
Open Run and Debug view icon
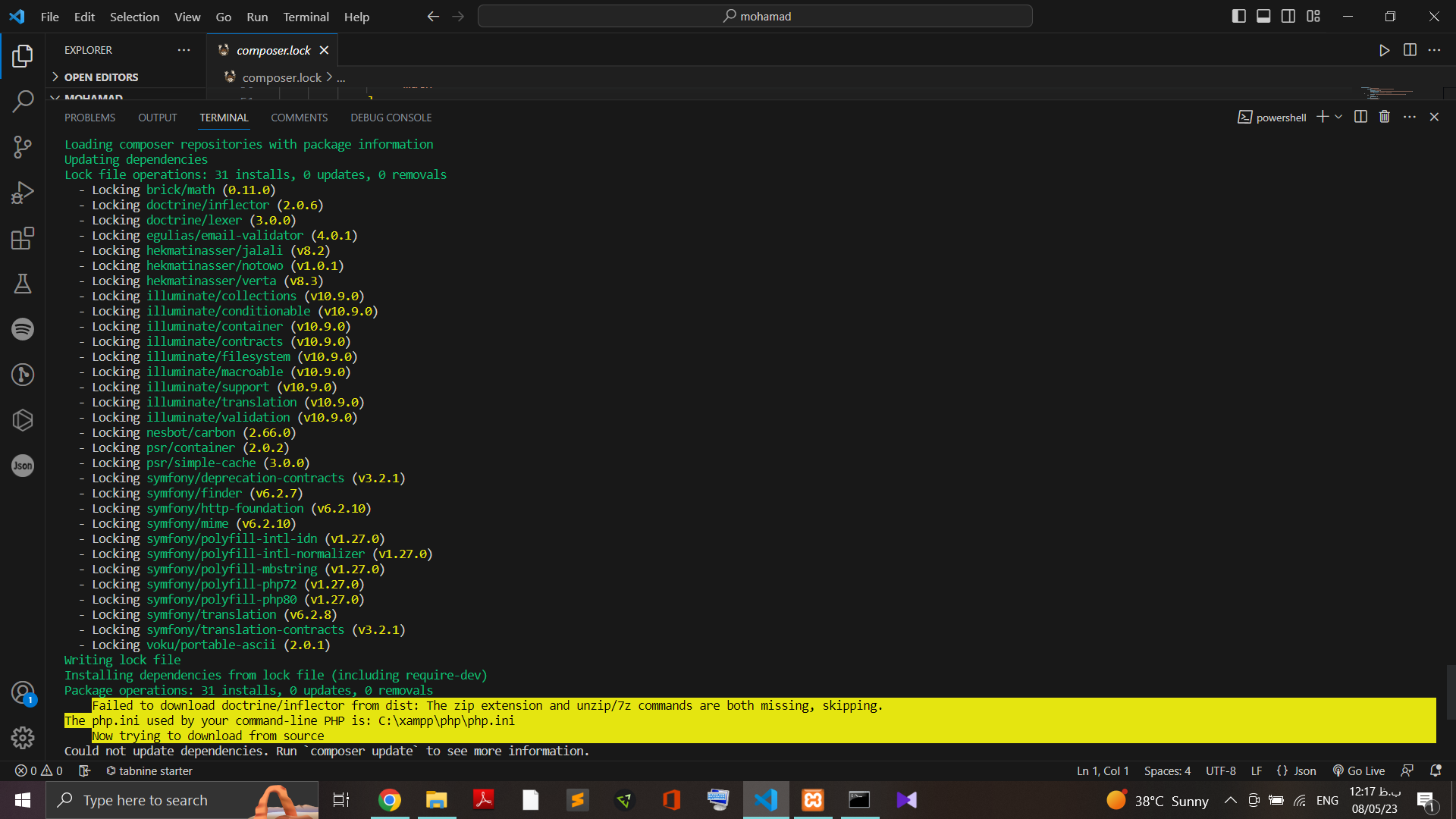[x=23, y=193]
